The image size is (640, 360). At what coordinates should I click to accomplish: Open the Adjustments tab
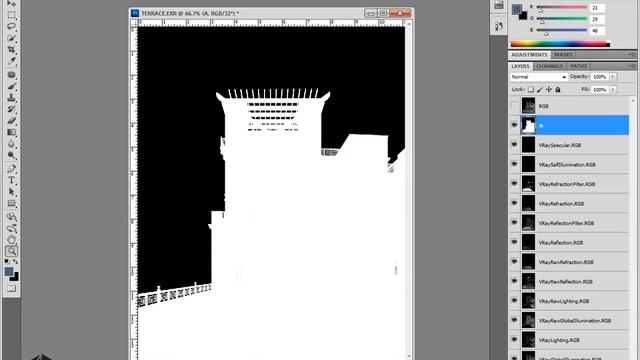pyautogui.click(x=529, y=55)
